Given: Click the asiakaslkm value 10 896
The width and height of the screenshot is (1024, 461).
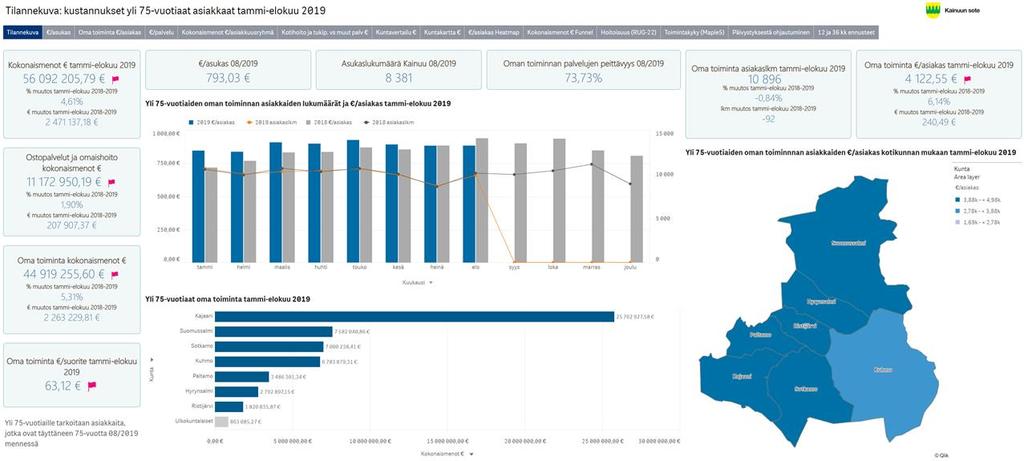Looking at the screenshot, I should tap(765, 78).
